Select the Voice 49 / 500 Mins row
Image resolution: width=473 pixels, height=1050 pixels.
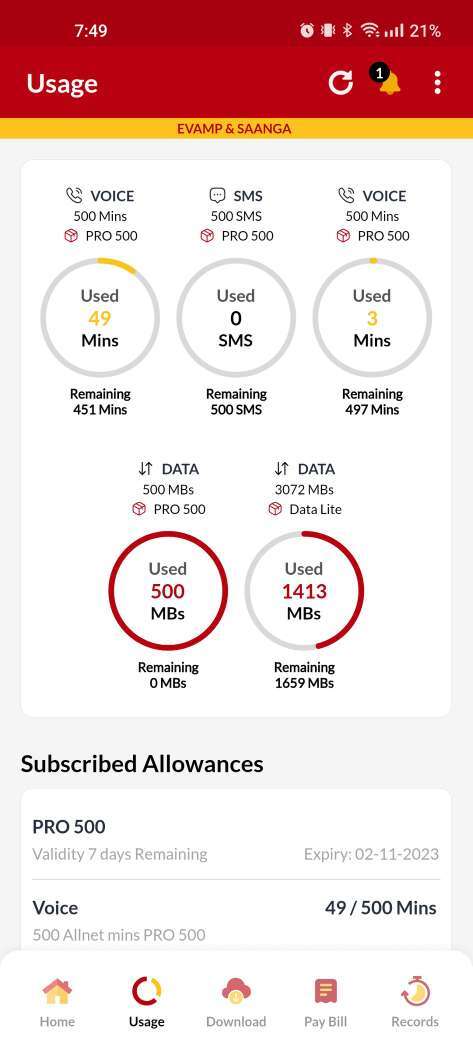tap(236, 920)
